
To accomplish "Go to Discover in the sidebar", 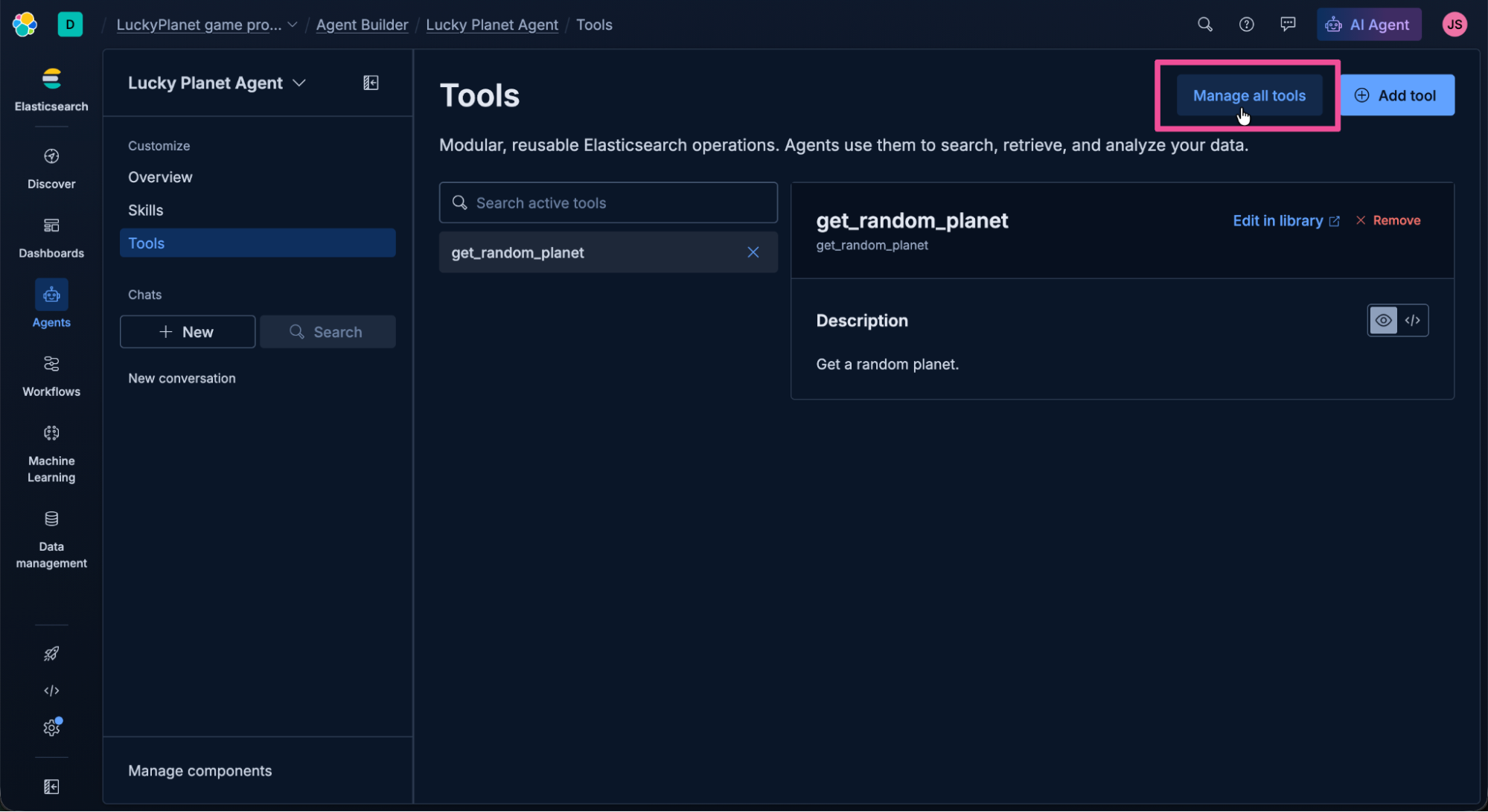I will (51, 169).
